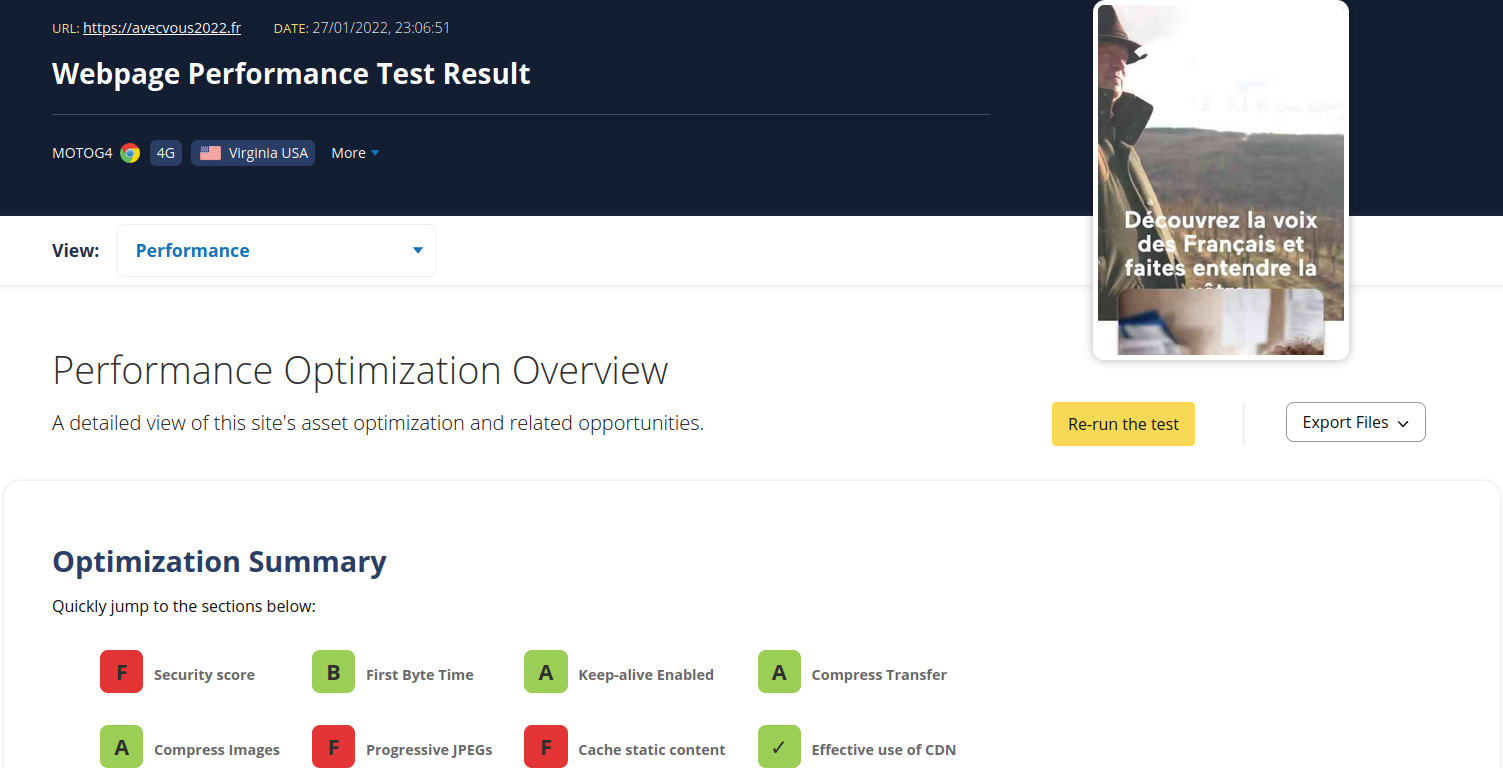Screen dimensions: 1503x768
Task: Open the More options dropdown
Action: coord(354,152)
